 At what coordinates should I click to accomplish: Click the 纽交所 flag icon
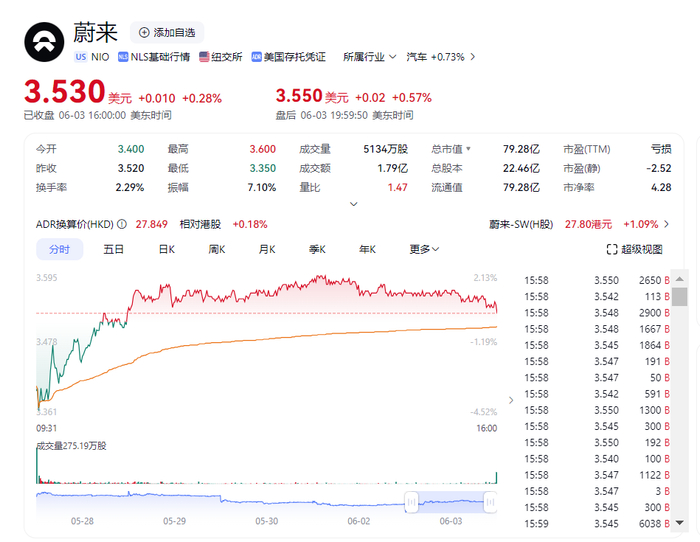tap(204, 57)
